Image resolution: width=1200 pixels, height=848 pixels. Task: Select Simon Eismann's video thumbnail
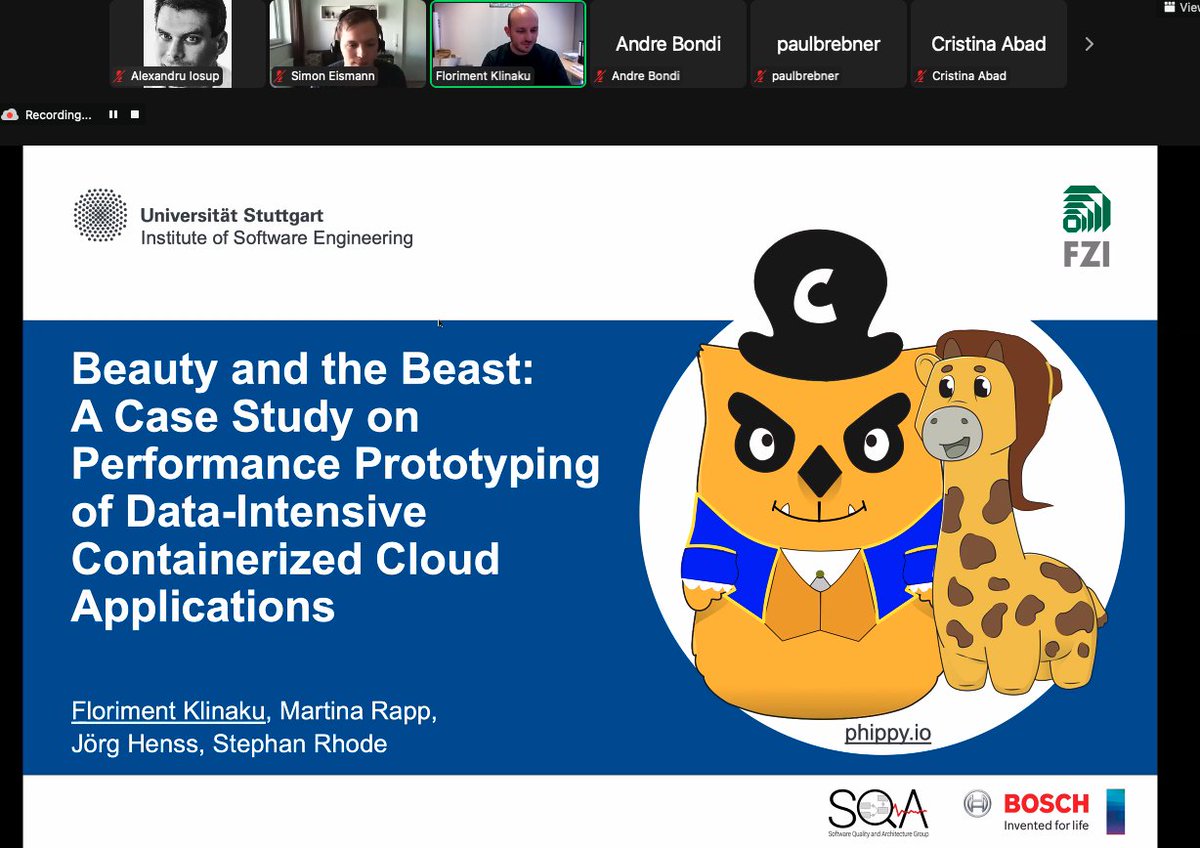click(347, 43)
